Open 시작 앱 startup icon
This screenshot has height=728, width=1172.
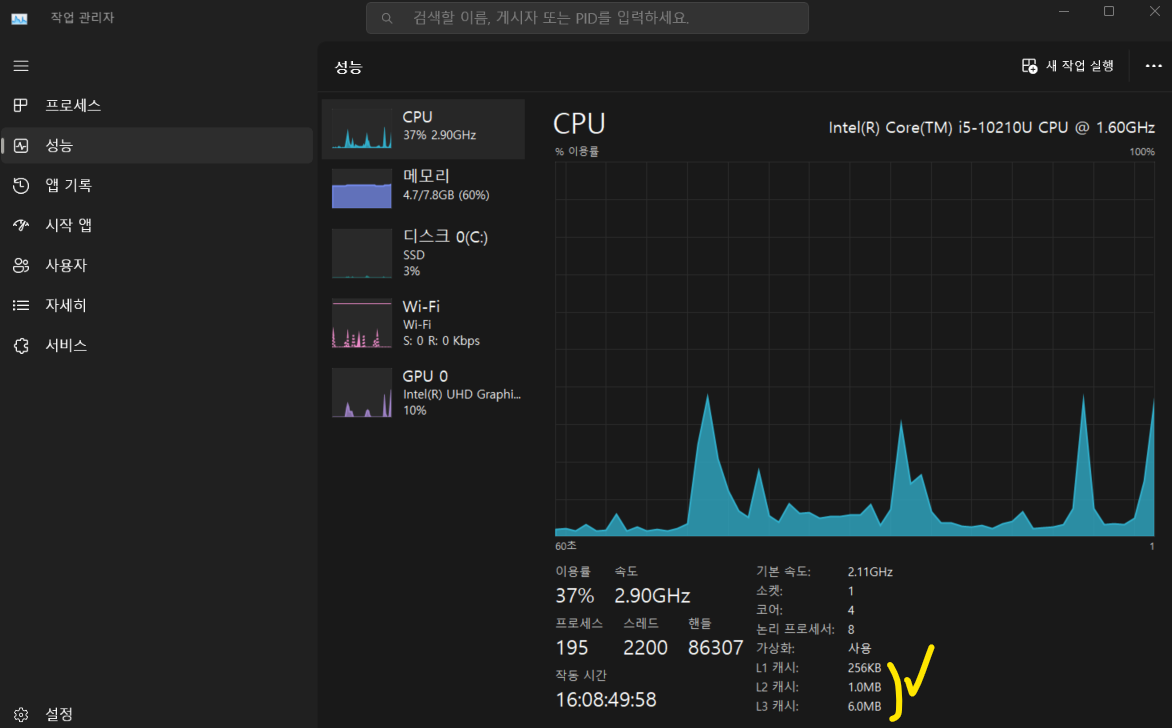21,225
